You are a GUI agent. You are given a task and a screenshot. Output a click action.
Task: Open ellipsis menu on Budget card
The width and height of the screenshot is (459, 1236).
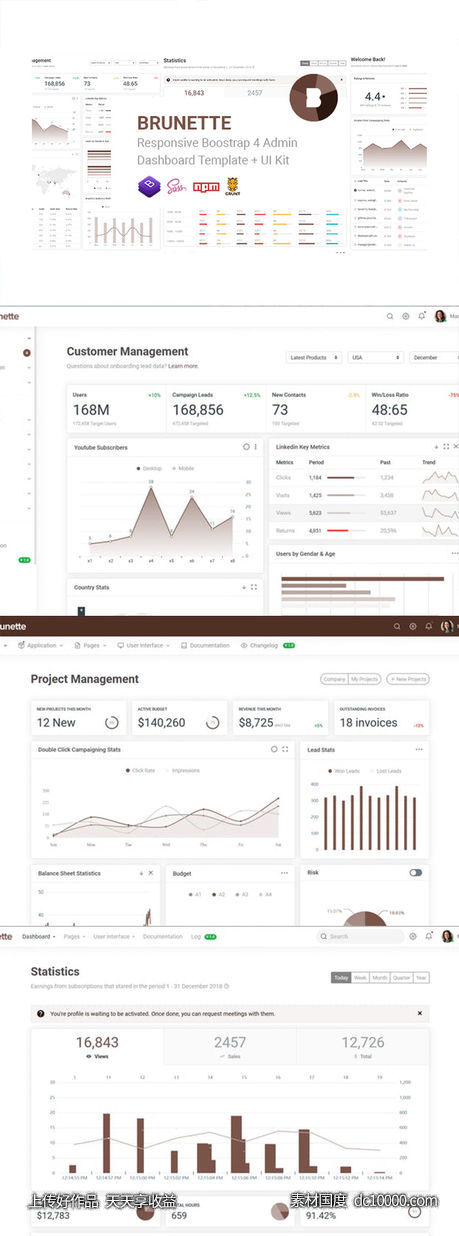(285, 873)
